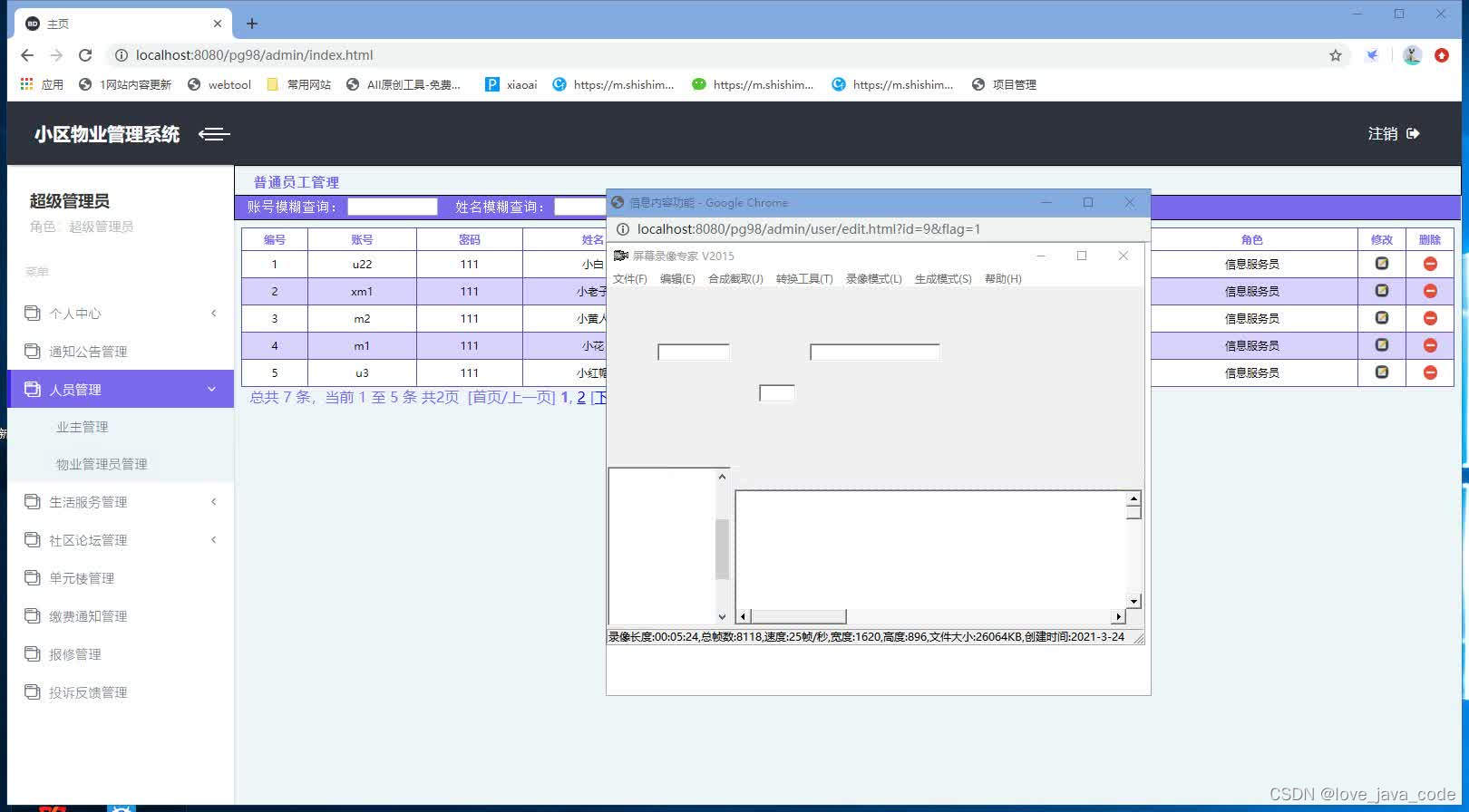1469x812 pixels.
Task: Click the address bar URL in main Chrome
Action: (254, 55)
